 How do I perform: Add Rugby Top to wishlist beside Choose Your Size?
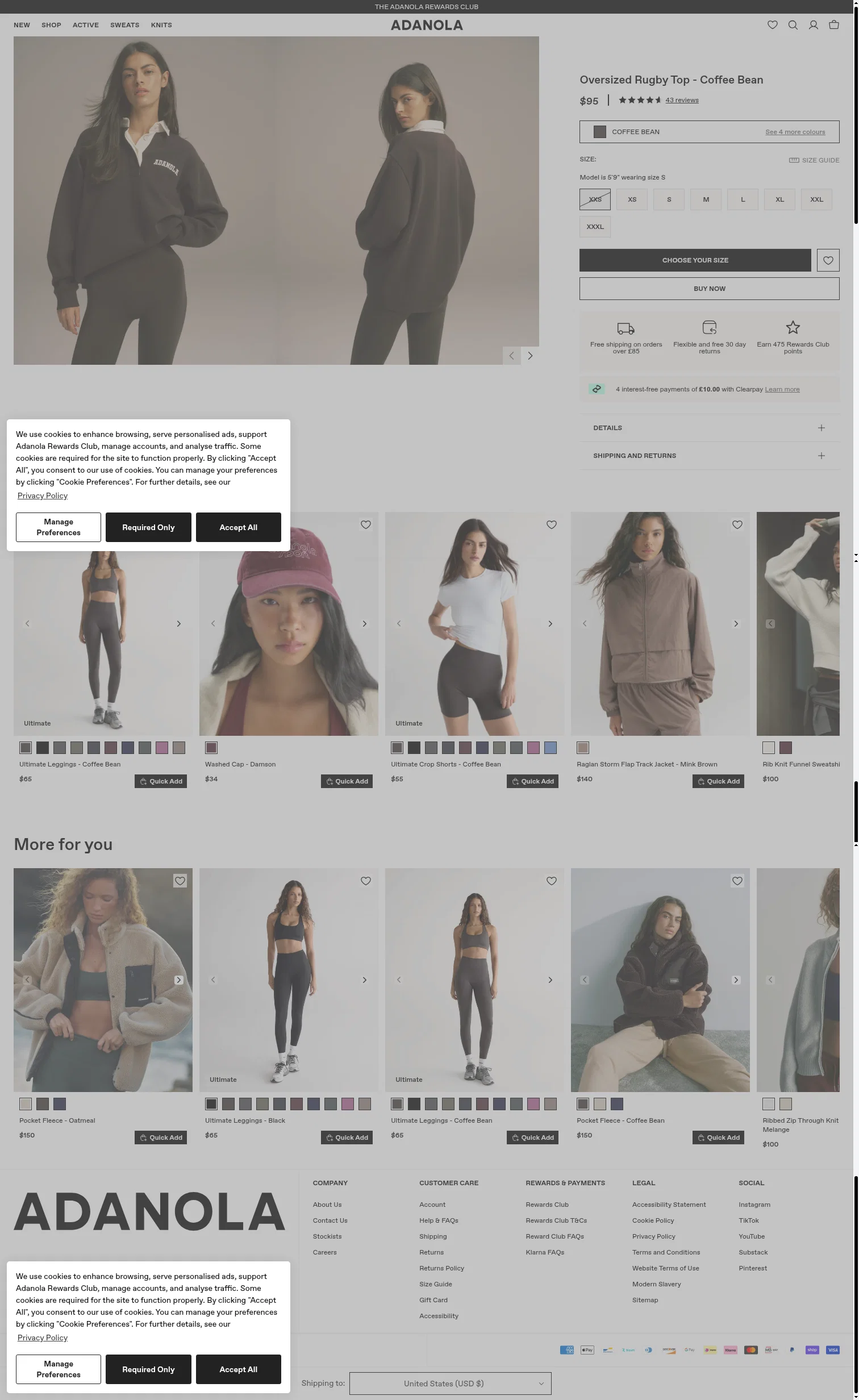(x=828, y=260)
